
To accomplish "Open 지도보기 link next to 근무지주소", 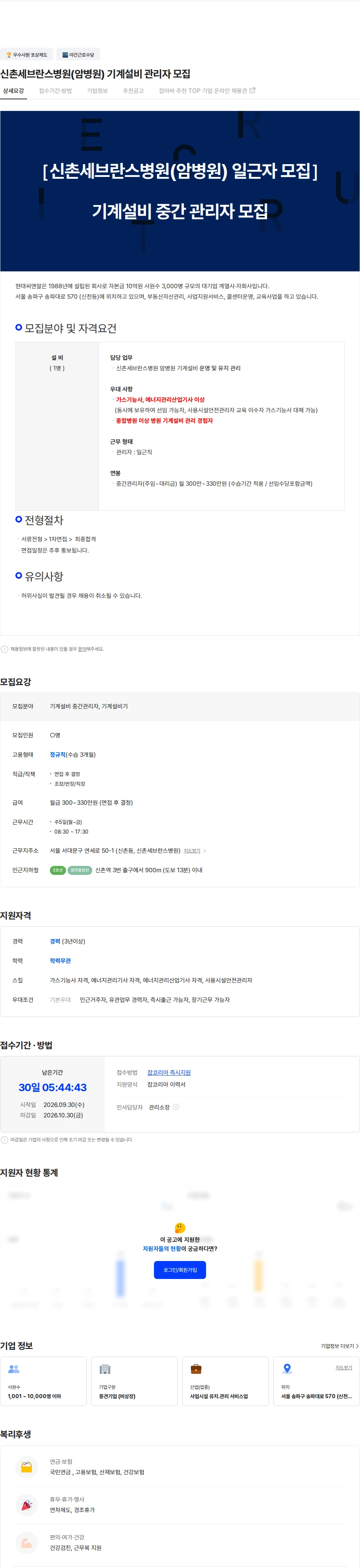I will pos(192,851).
